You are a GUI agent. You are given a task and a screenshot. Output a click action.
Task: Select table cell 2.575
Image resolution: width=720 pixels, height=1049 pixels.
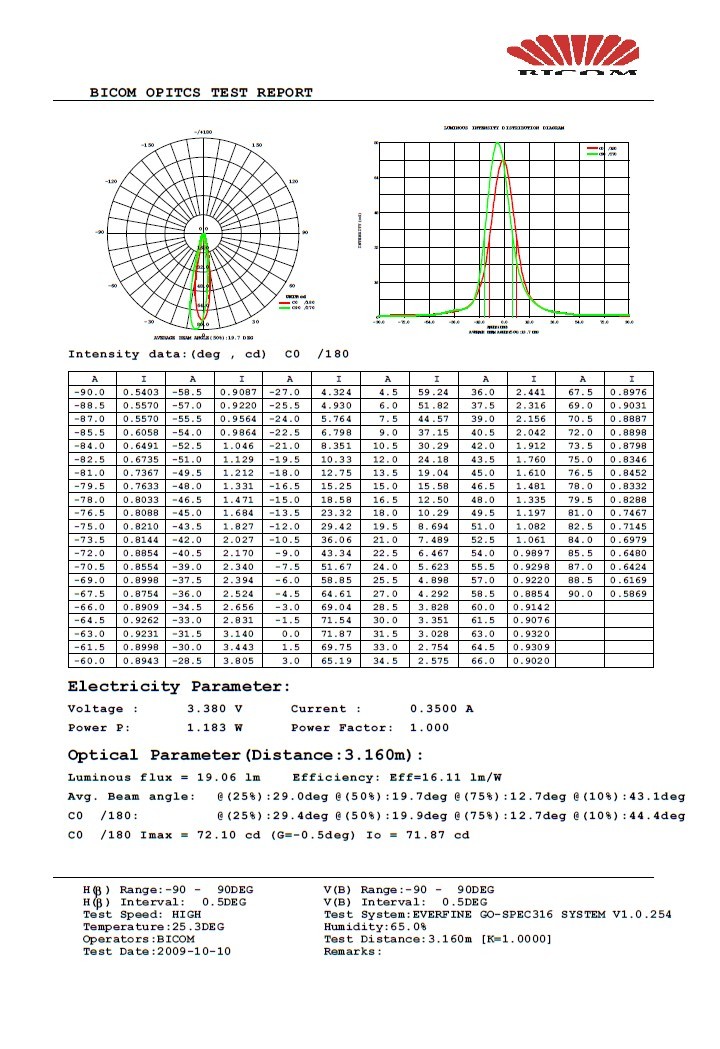(x=434, y=660)
